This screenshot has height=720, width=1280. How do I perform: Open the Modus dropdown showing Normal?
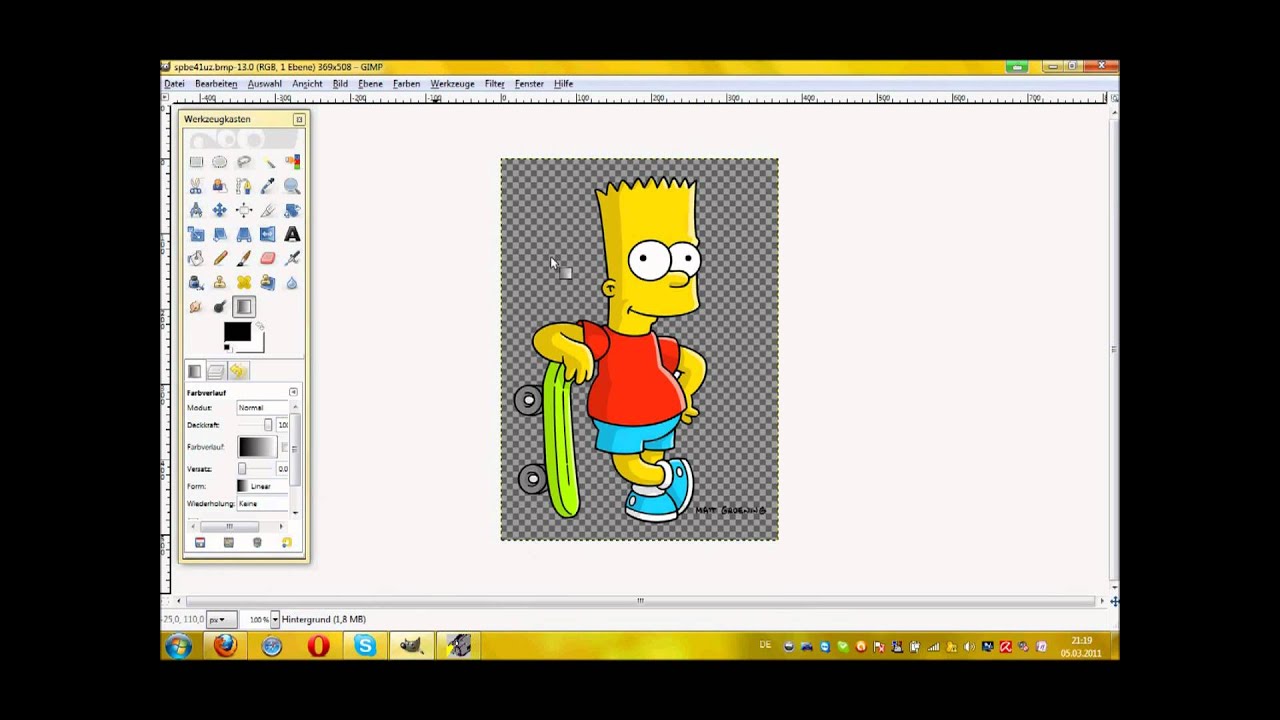(x=262, y=408)
